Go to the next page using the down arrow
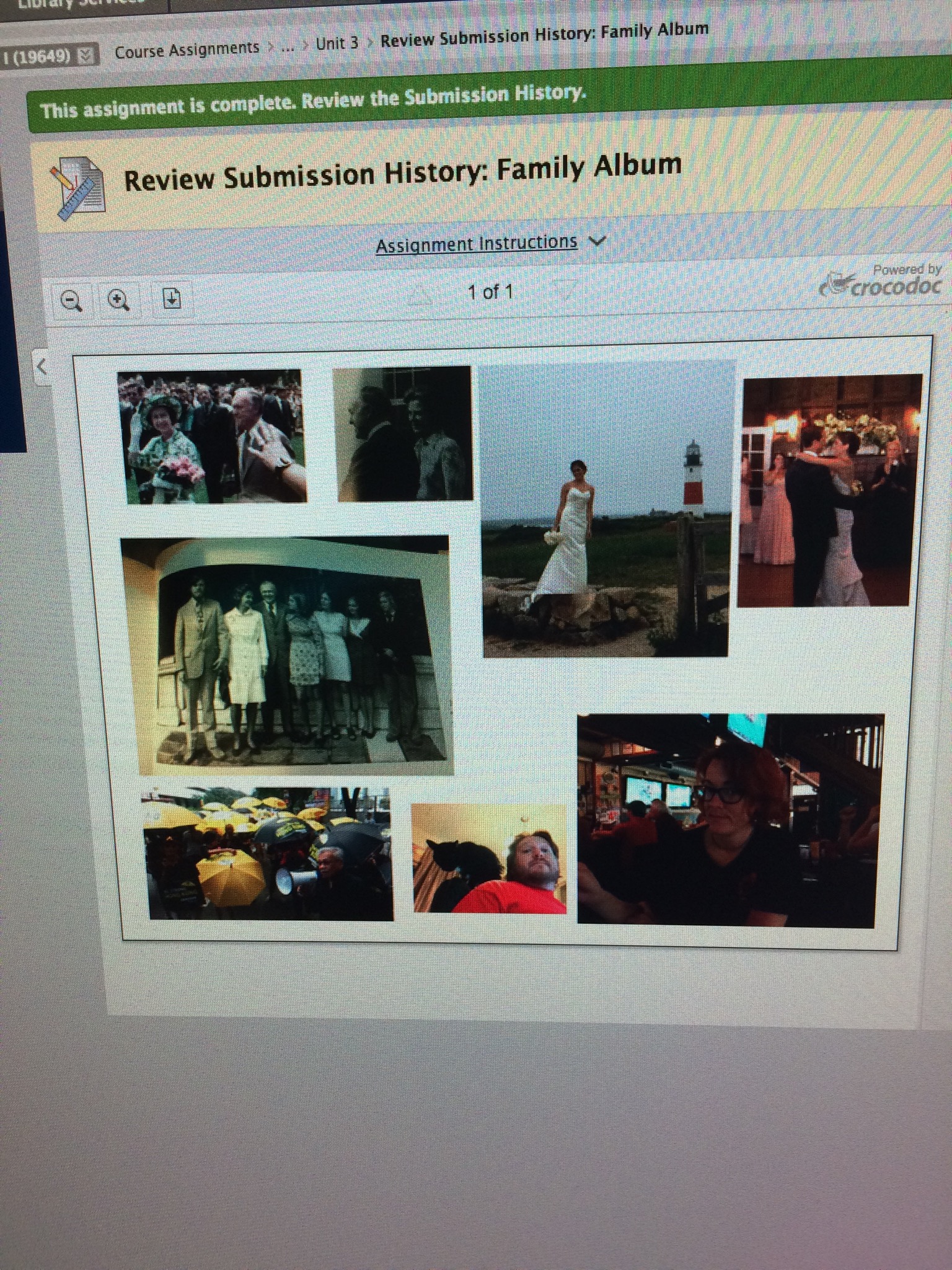This screenshot has width=952, height=1270. (x=563, y=290)
